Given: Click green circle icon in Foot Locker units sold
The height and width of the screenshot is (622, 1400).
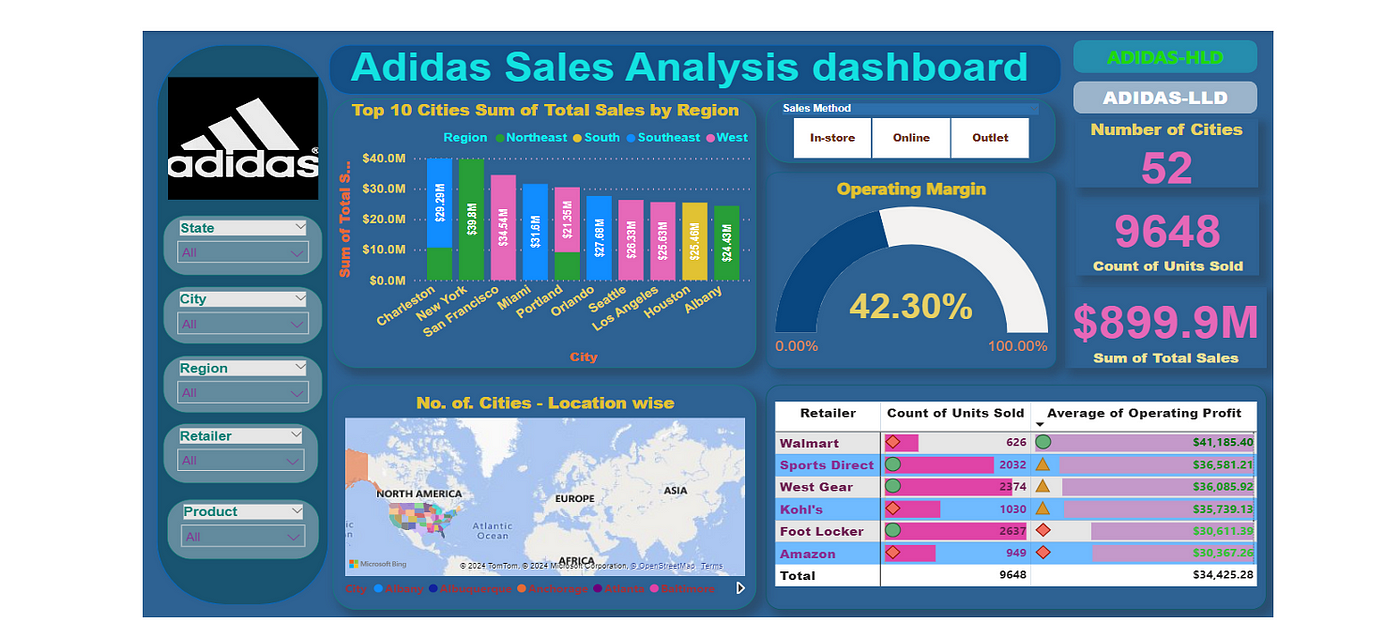Looking at the screenshot, I should 893,530.
